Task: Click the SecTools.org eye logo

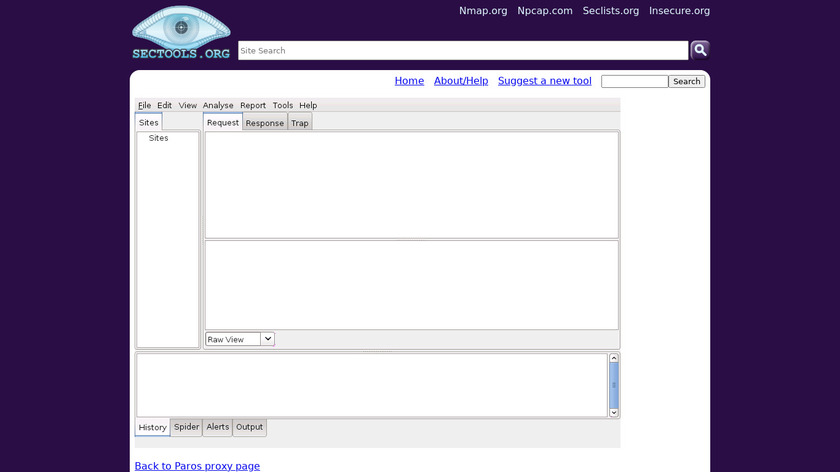Action: (x=181, y=32)
